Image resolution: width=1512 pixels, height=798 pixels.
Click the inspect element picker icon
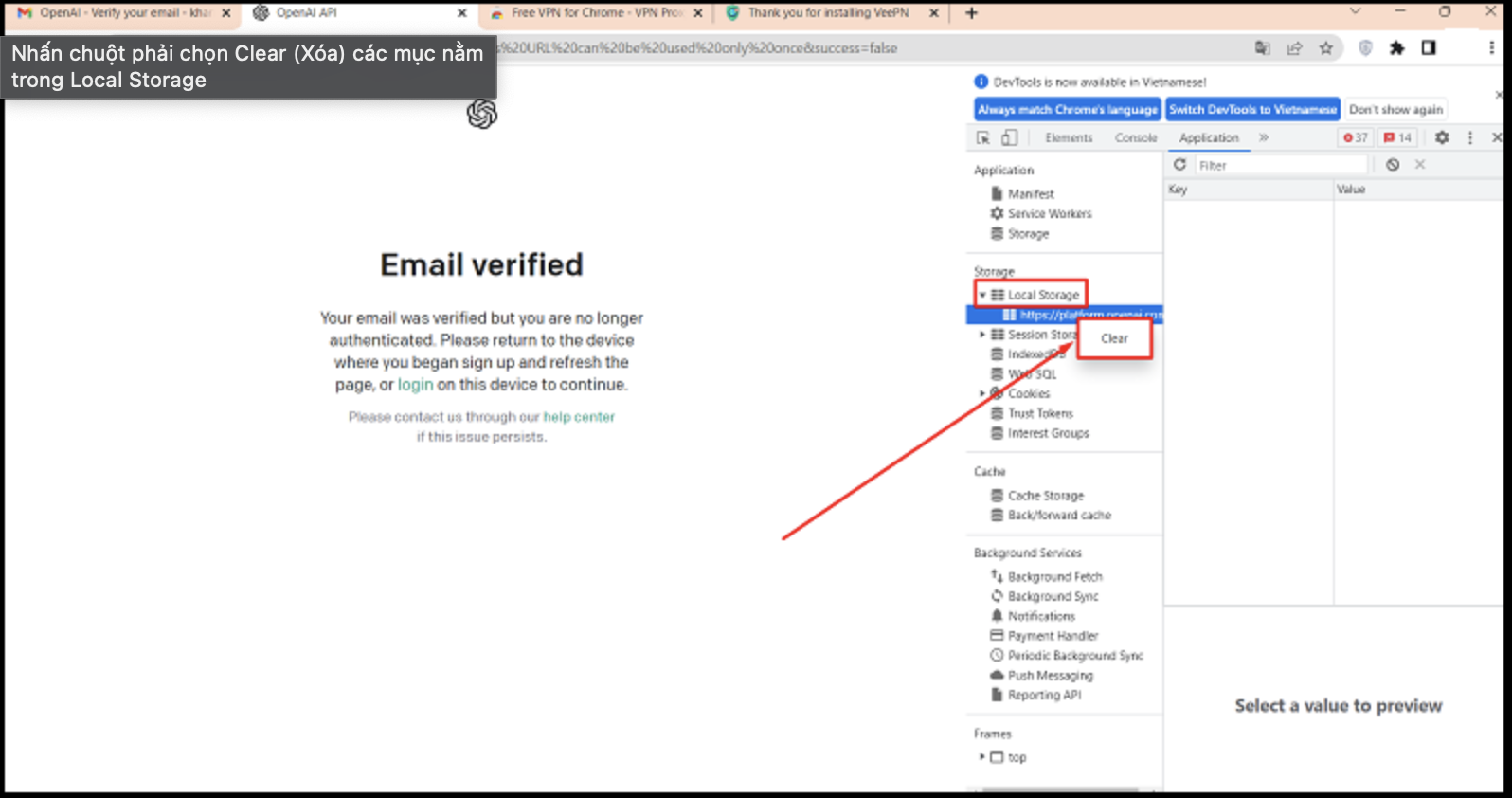point(983,138)
